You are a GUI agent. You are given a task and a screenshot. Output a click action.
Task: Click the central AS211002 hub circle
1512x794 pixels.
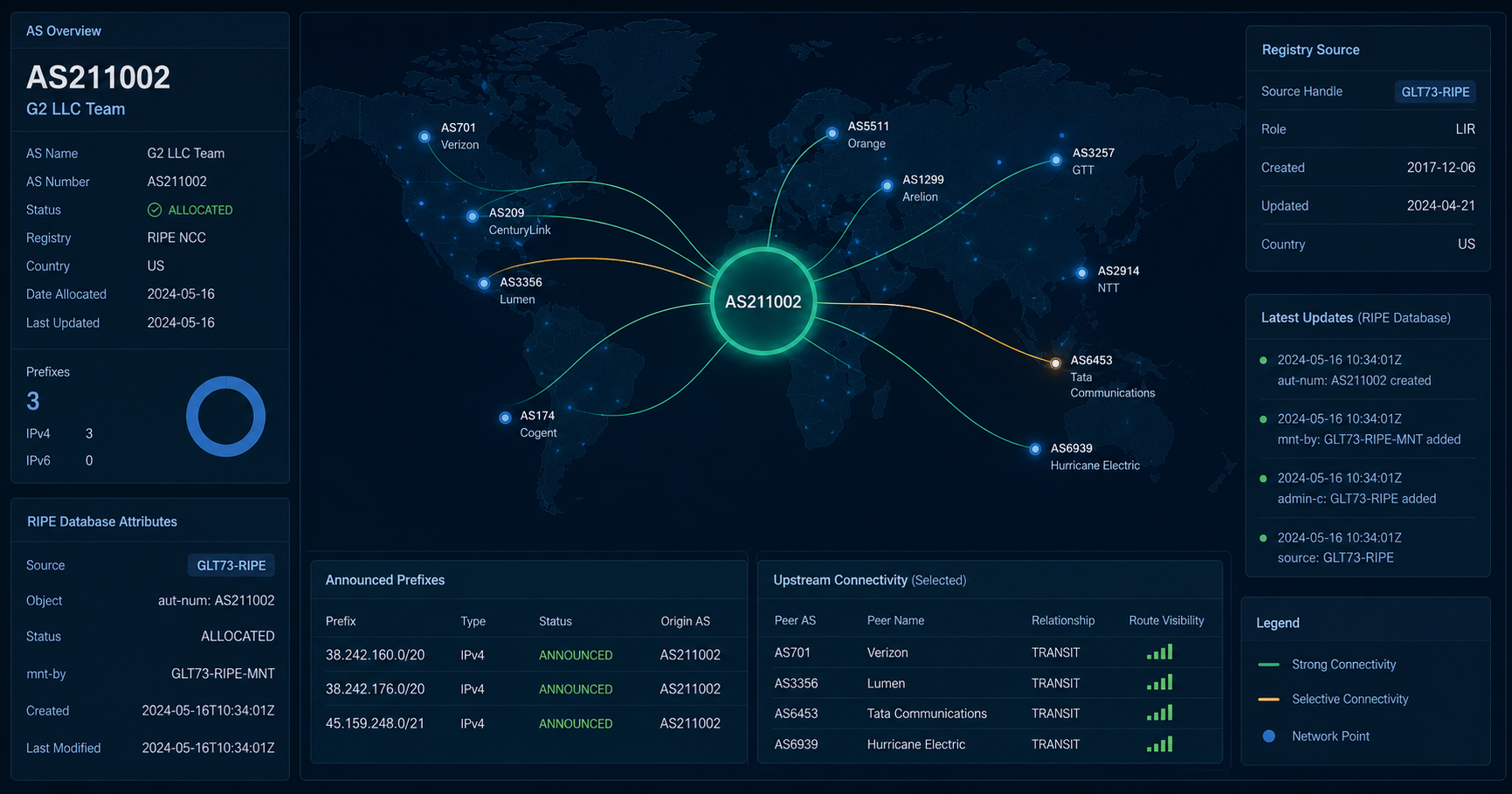[x=763, y=301]
